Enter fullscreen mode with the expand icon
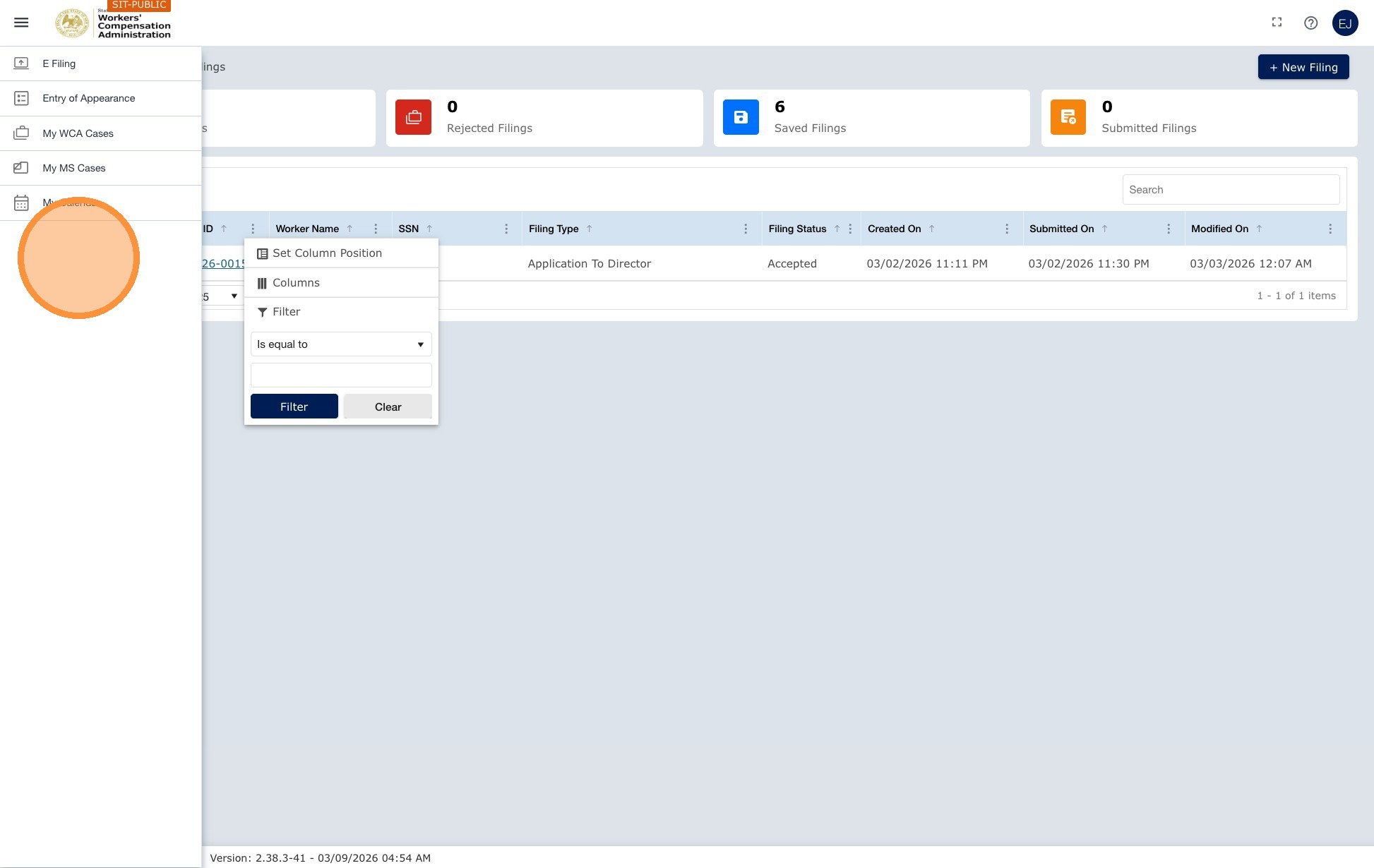The height and width of the screenshot is (868, 1374). [x=1277, y=23]
